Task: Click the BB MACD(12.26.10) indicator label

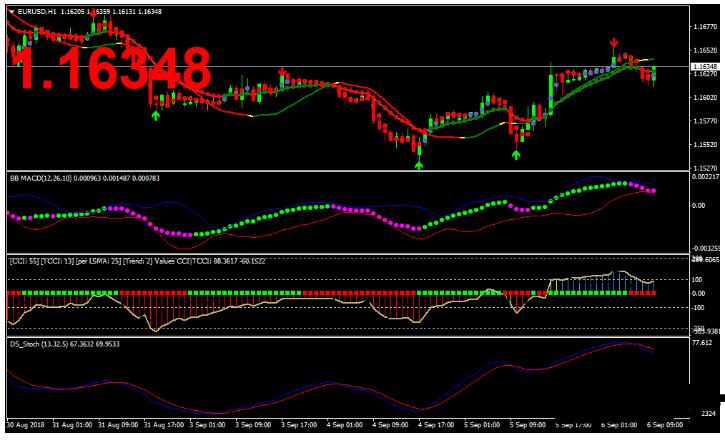Action: [x=41, y=178]
